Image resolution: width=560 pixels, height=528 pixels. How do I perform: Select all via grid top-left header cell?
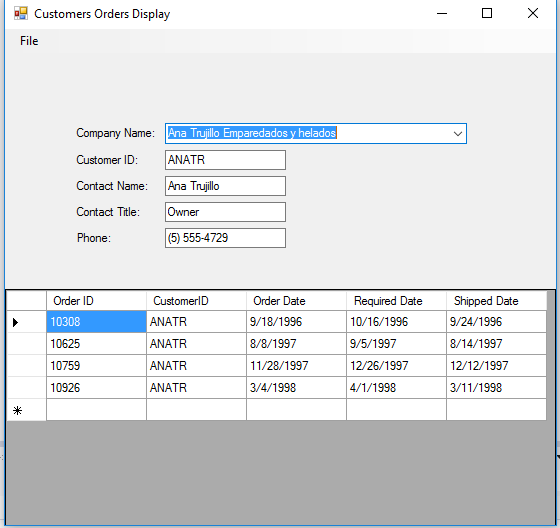pyautogui.click(x=27, y=301)
